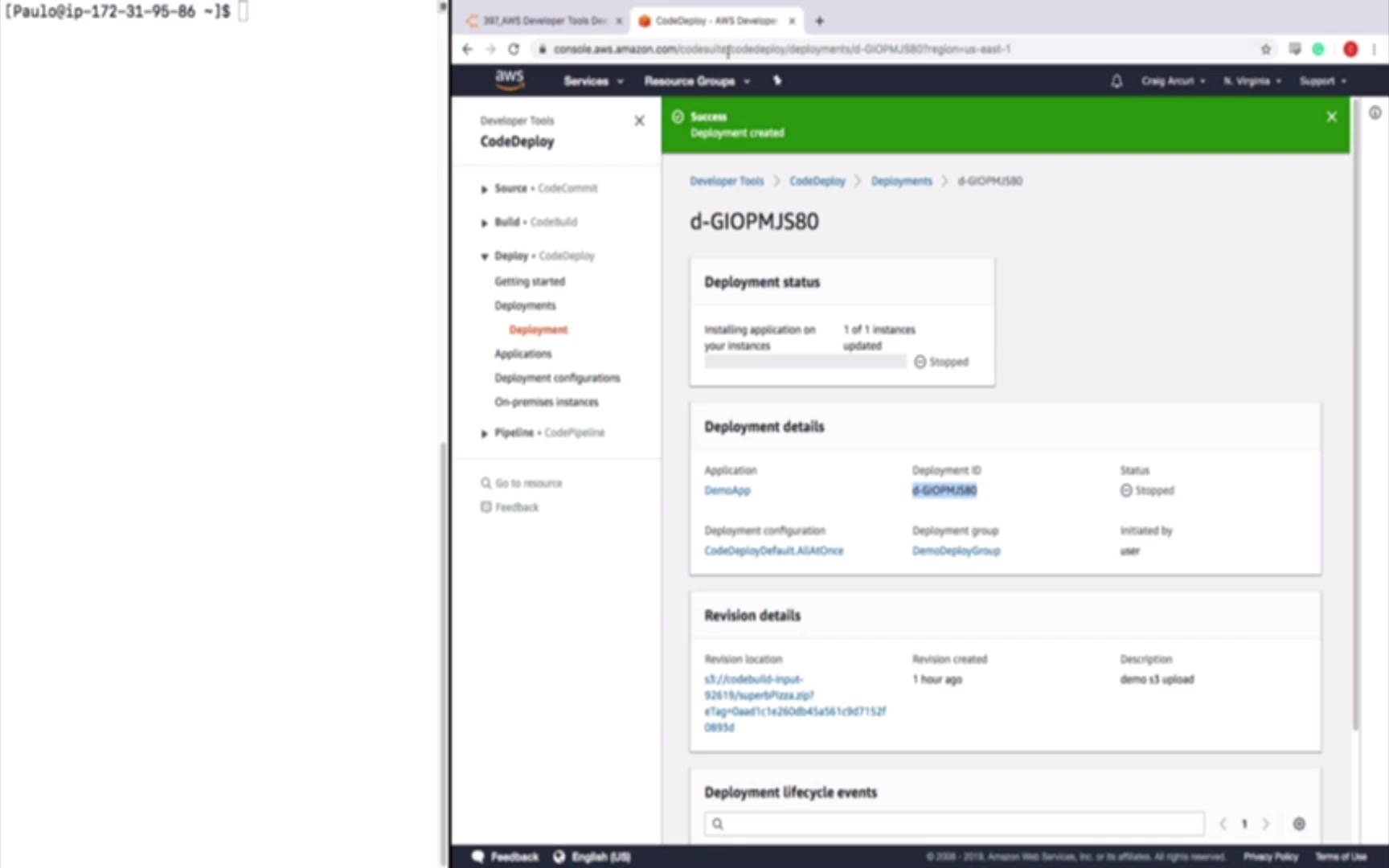Open Getting started in sidebar
The width and height of the screenshot is (1389, 868).
[530, 281]
